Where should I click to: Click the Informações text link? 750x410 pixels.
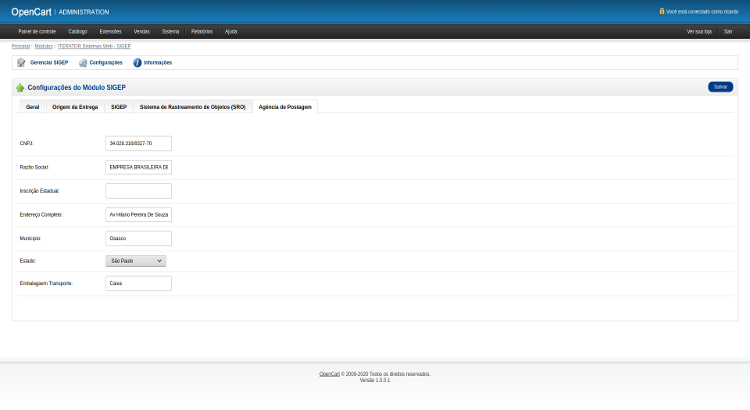pos(158,63)
